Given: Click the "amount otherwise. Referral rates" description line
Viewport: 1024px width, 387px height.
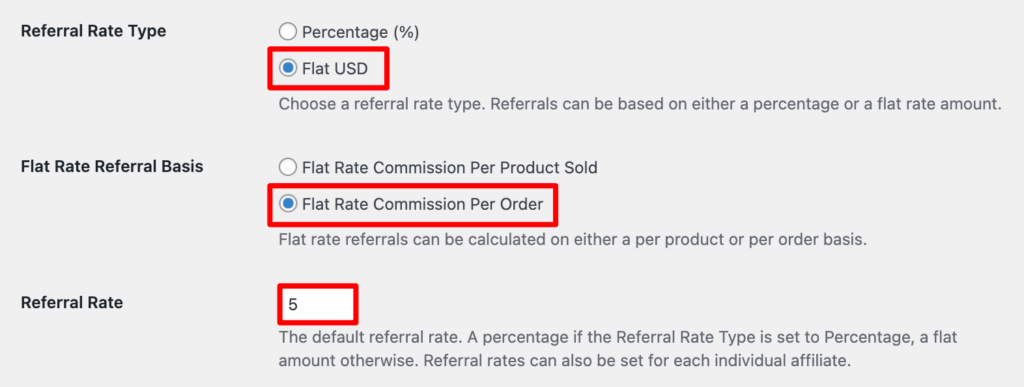Looking at the screenshot, I should click(565, 360).
